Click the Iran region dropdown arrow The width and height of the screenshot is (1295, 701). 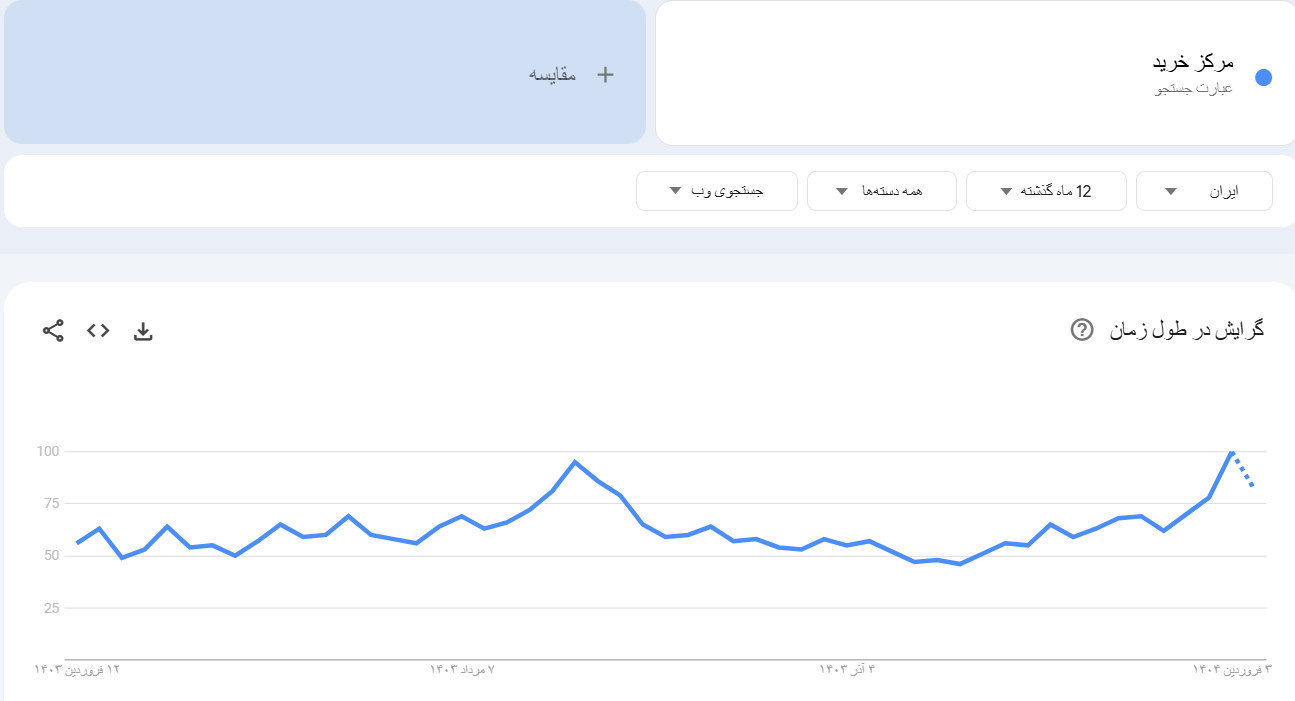[x=1169, y=190]
